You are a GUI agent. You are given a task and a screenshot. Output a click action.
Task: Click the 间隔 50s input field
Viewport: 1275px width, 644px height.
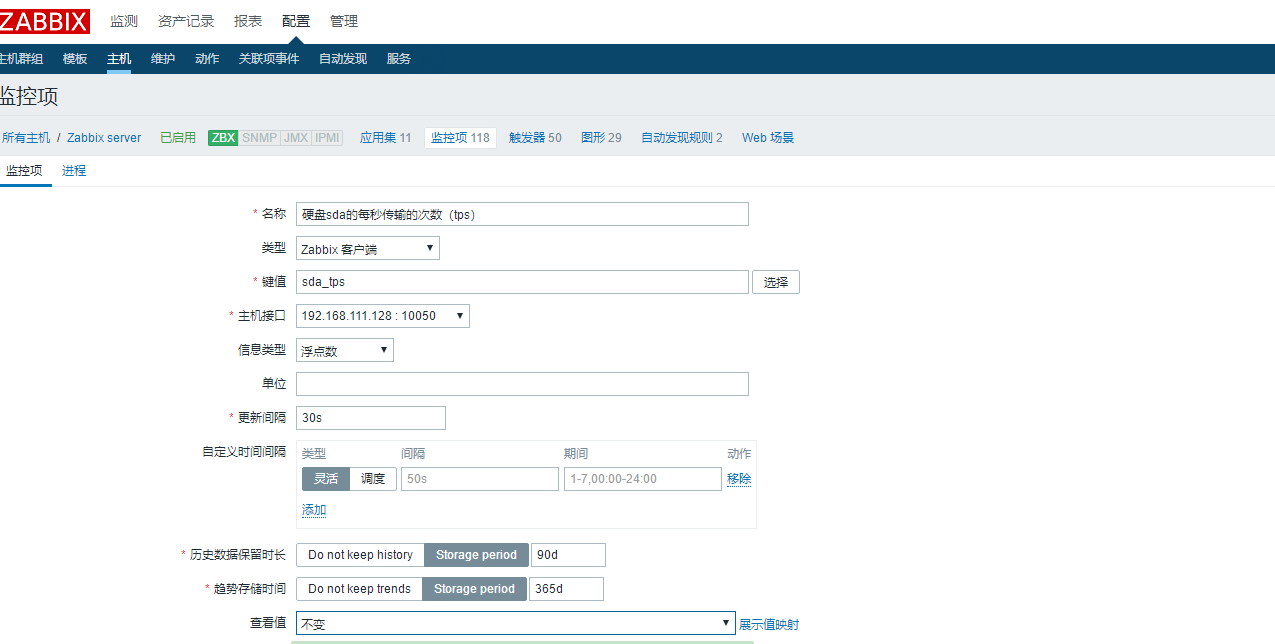pos(480,479)
